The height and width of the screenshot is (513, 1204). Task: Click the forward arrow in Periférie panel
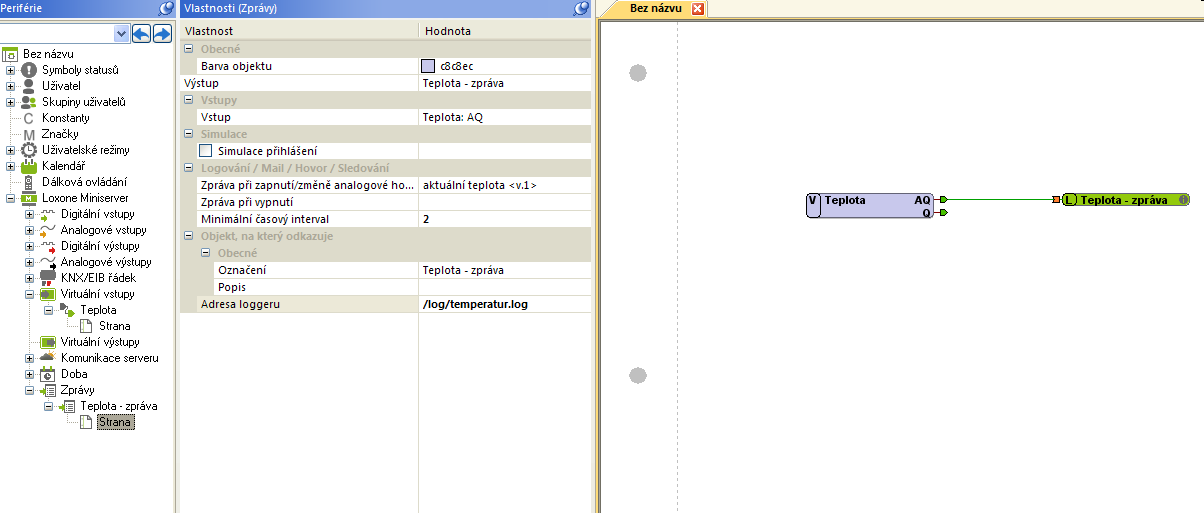[161, 34]
